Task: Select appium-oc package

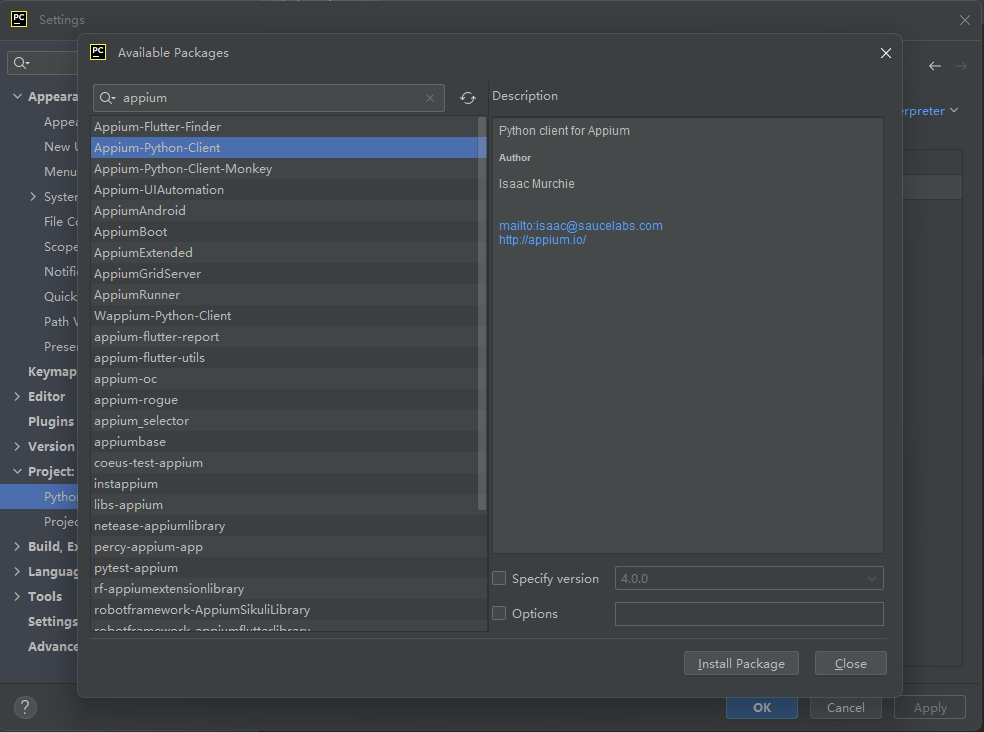Action: tap(284, 379)
